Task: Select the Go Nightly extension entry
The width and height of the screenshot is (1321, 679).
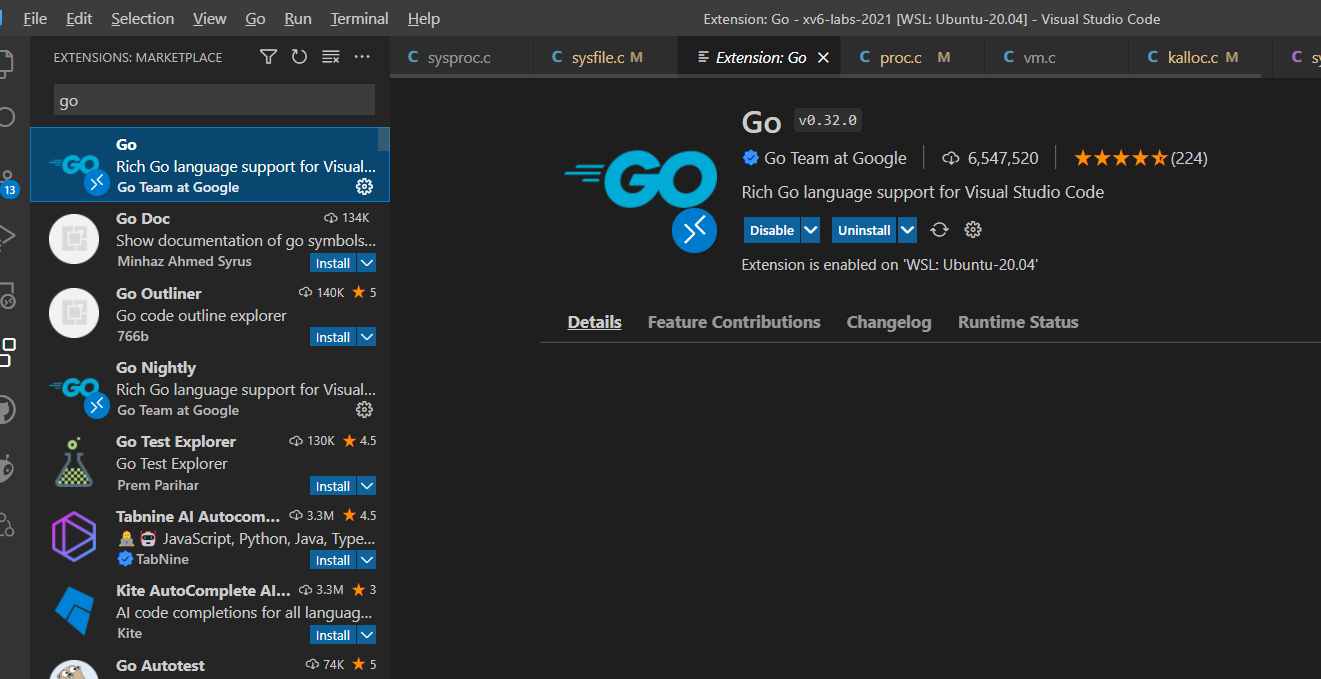Action: tap(210, 389)
